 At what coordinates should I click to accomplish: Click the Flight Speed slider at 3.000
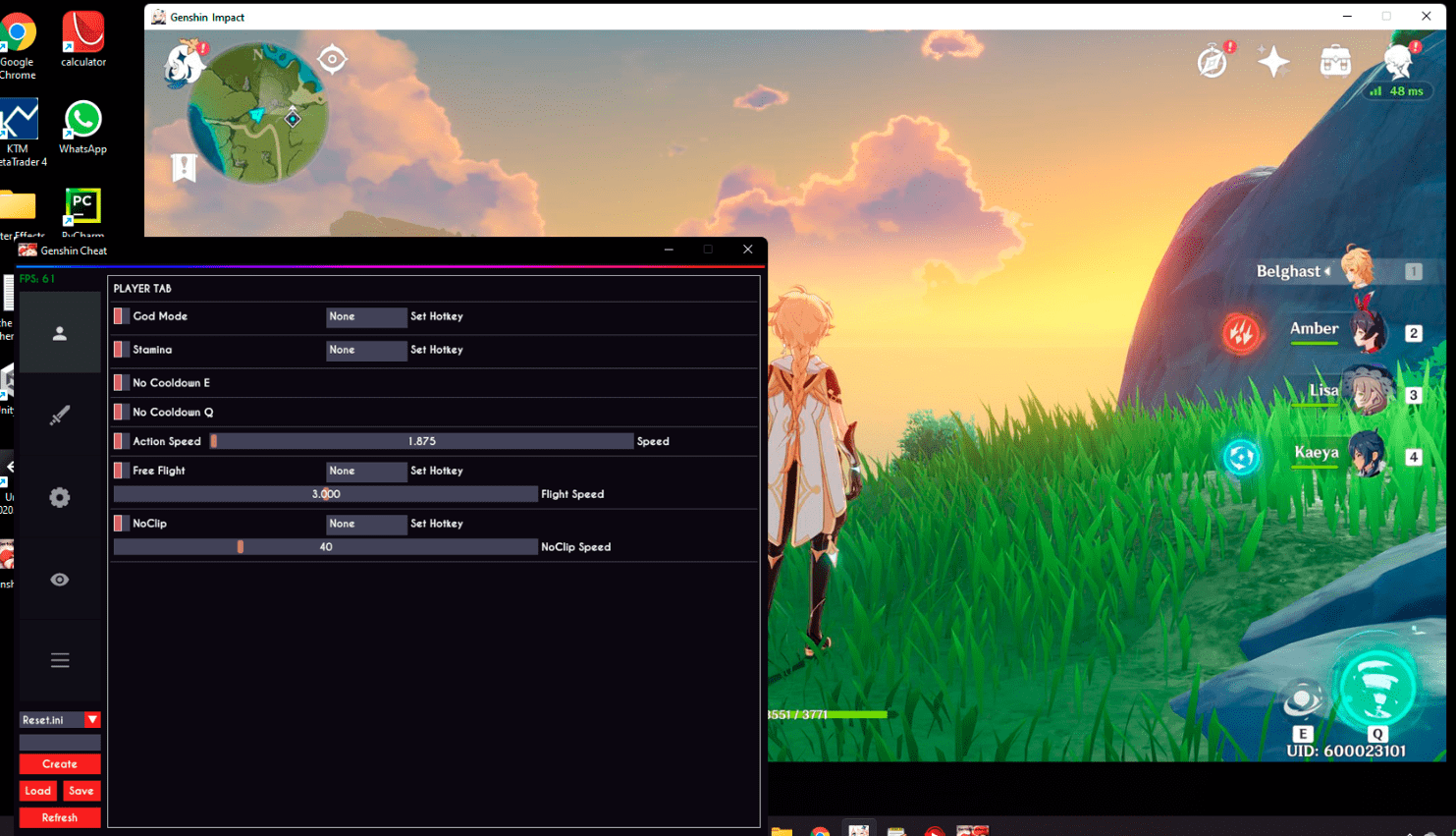326,494
